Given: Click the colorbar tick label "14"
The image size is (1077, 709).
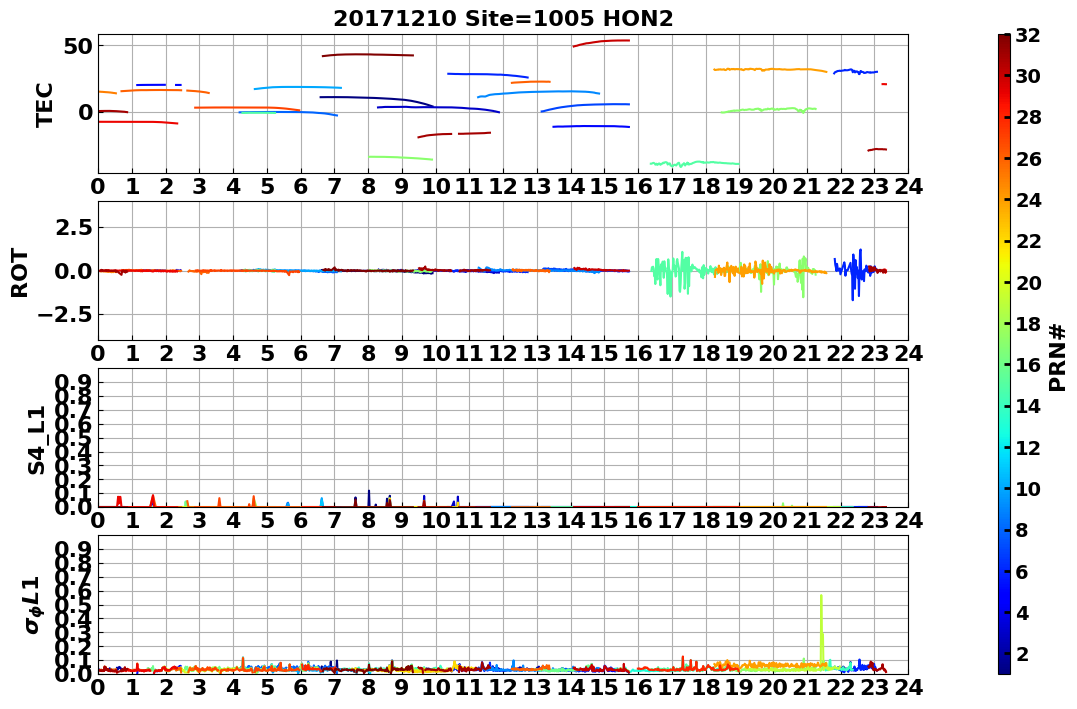Looking at the screenshot, I should (x=1028, y=406).
